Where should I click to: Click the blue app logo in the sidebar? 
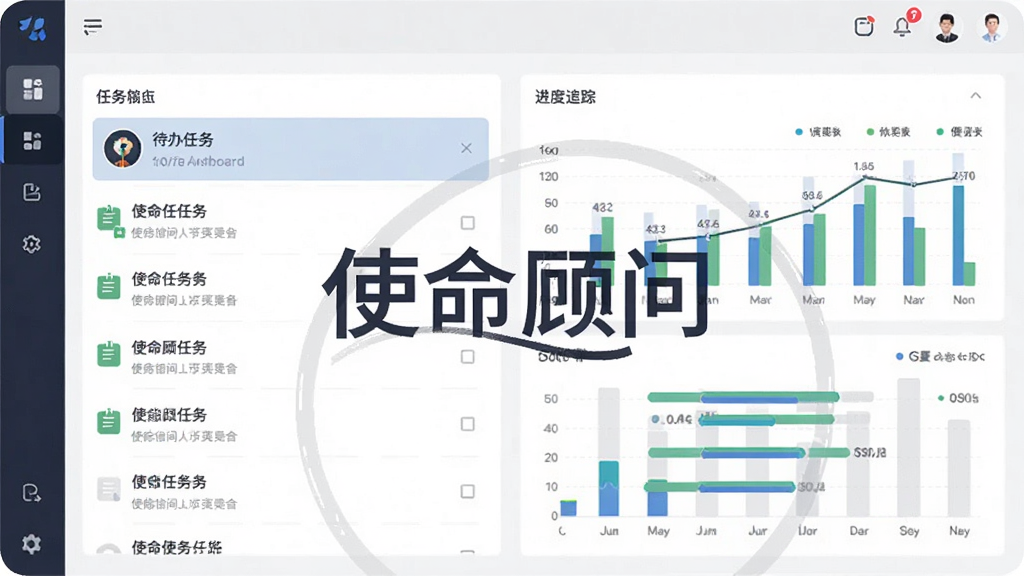pos(32,28)
